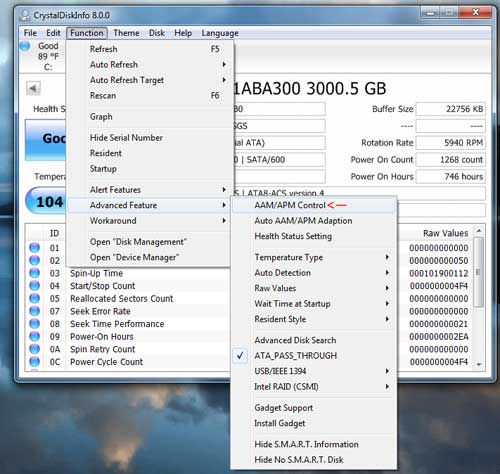
Task: Select Install Gadget
Action: (314, 423)
